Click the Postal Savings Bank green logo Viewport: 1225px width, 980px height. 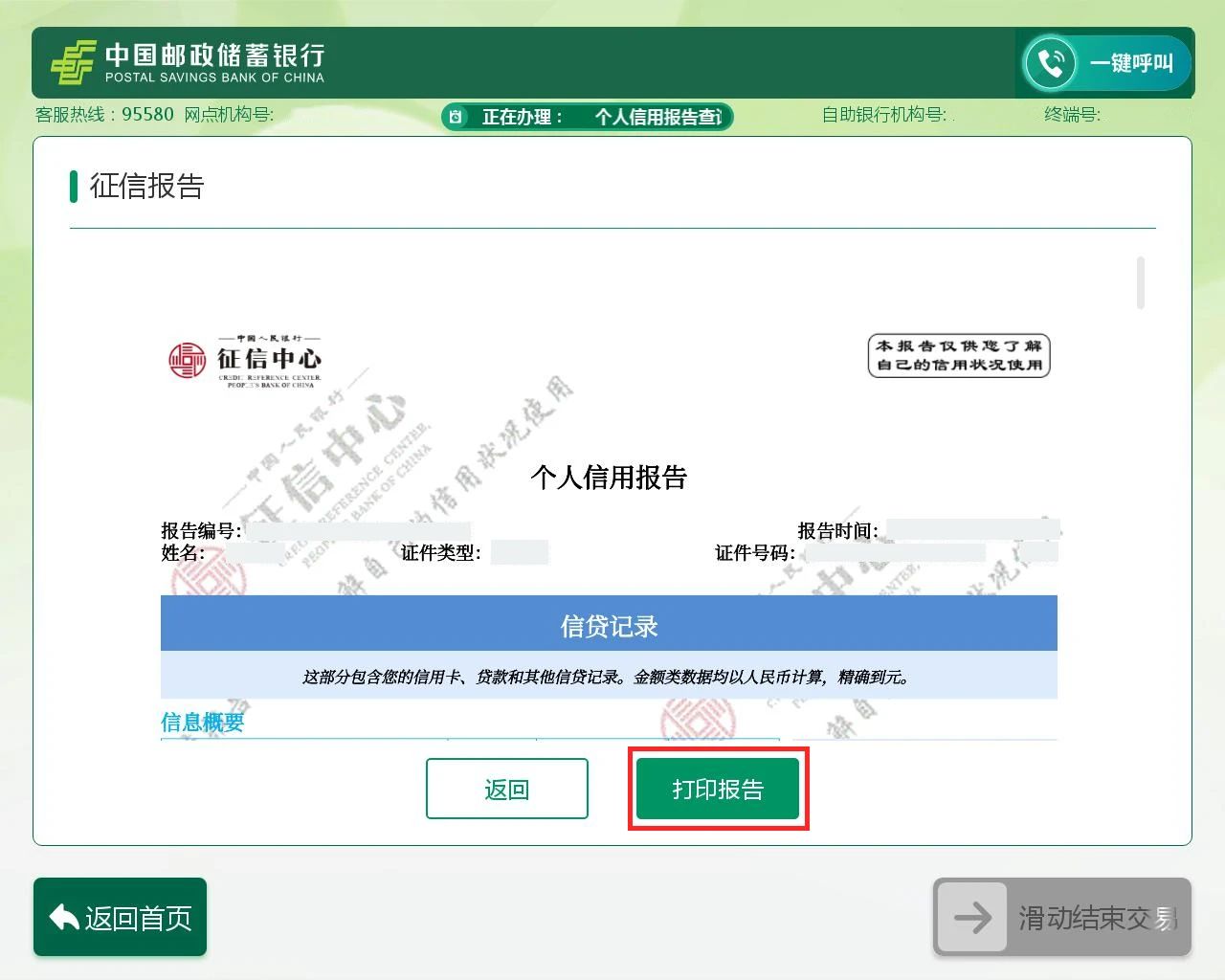[x=73, y=63]
